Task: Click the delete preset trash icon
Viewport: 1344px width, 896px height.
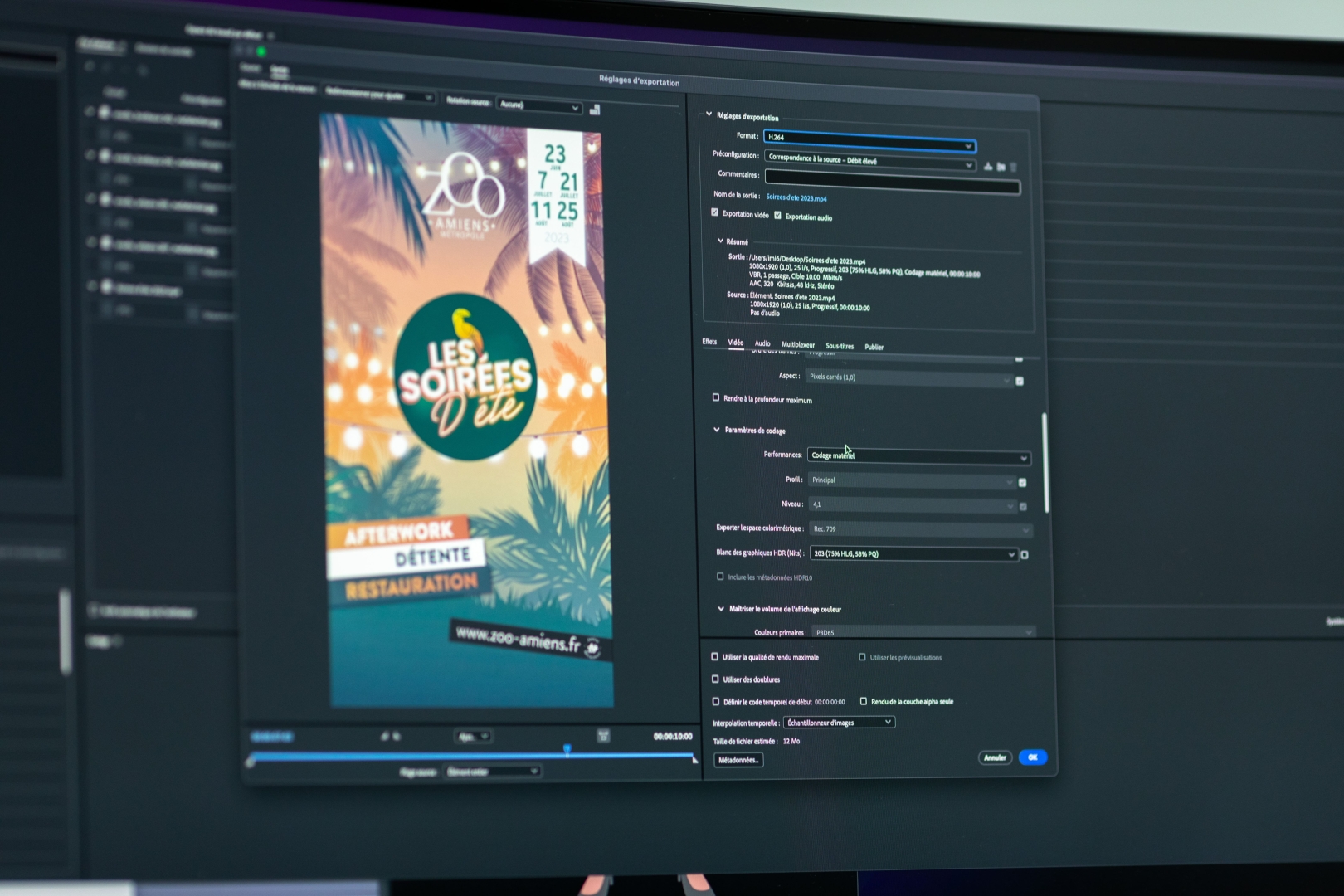Action: 1013,167
